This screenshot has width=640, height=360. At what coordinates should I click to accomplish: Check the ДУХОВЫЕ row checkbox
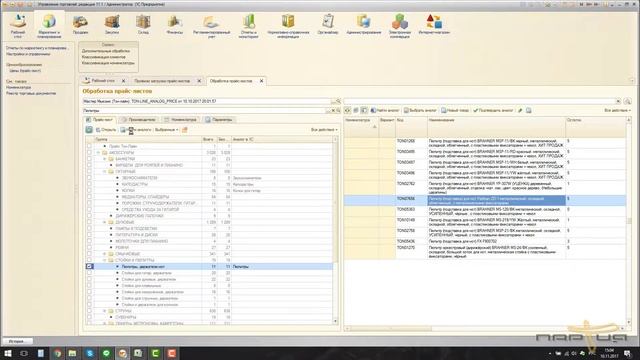89,222
